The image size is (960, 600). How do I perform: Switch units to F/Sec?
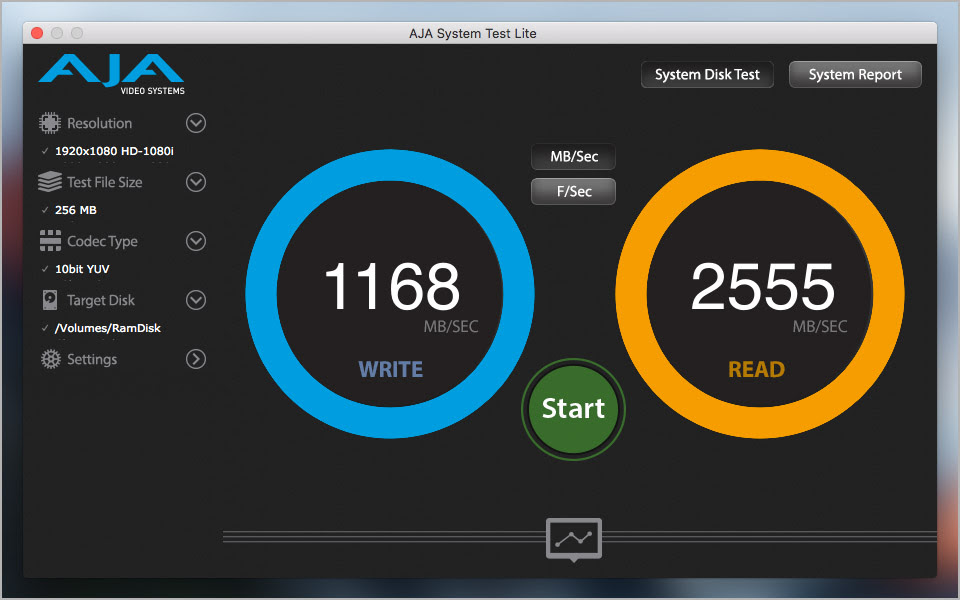pyautogui.click(x=573, y=192)
